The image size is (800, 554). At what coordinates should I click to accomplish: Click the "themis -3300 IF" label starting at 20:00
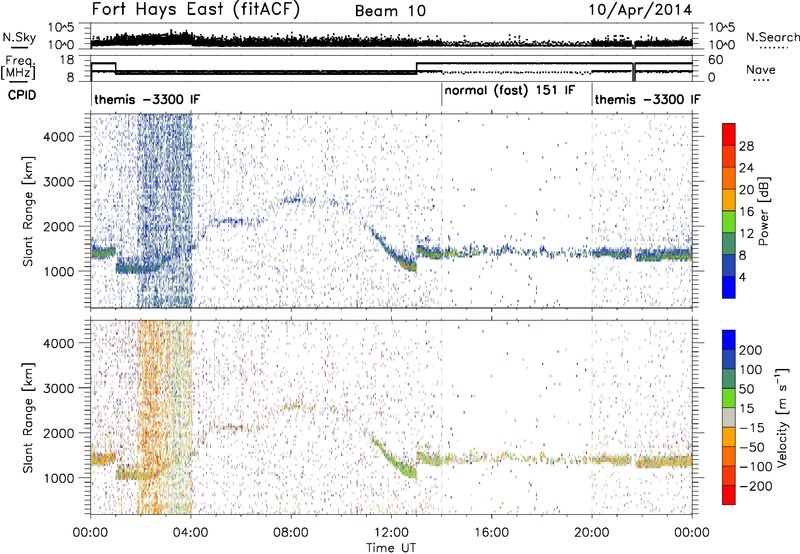[x=647, y=99]
